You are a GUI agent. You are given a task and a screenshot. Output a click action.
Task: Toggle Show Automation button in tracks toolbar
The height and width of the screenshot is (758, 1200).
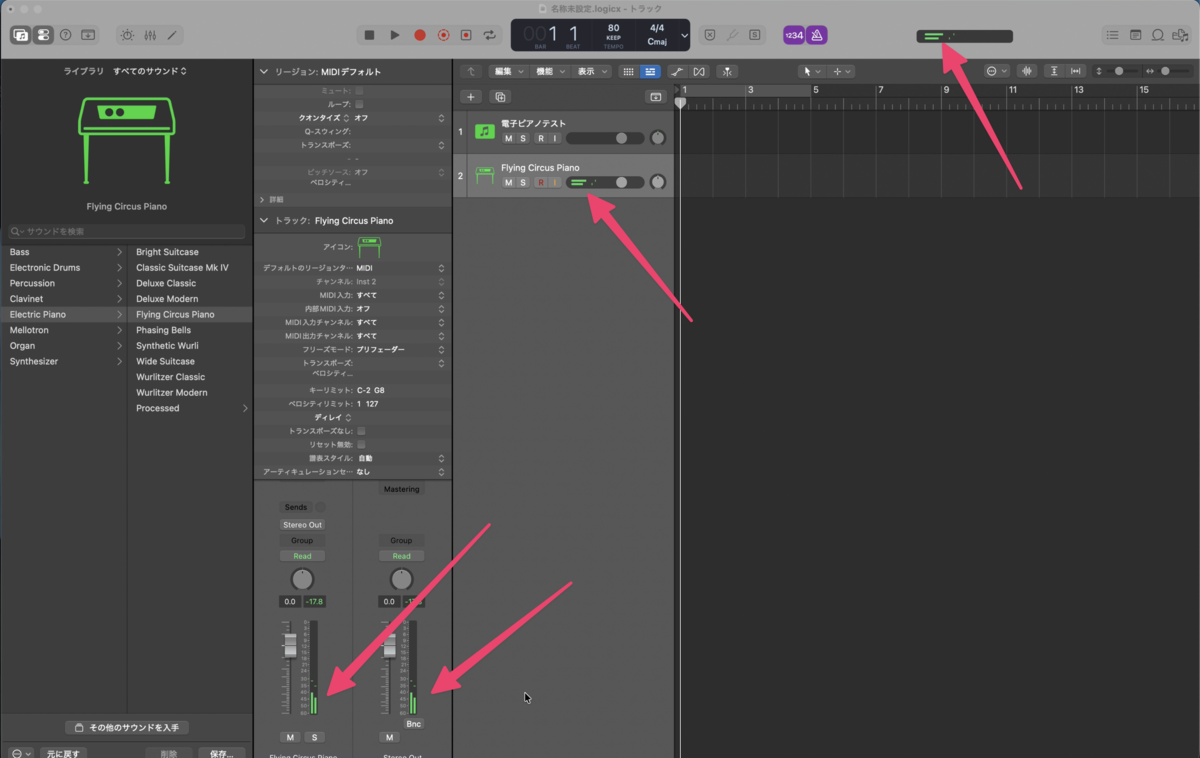tap(677, 71)
